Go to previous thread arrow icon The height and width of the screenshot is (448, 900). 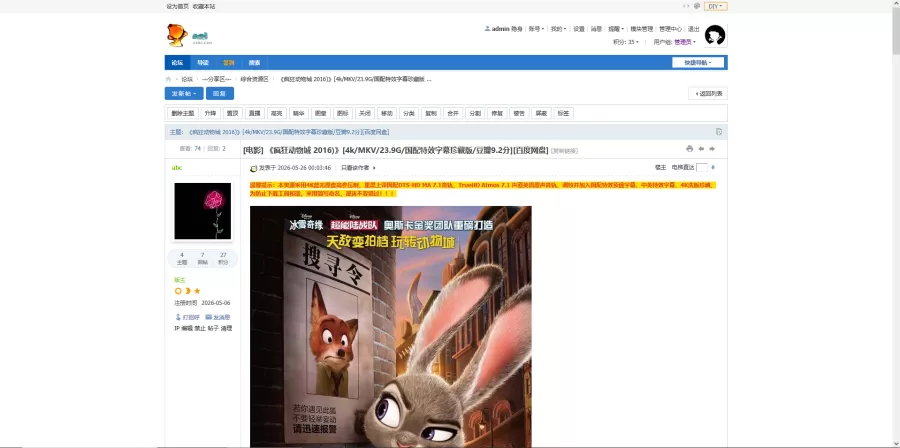tap(701, 149)
